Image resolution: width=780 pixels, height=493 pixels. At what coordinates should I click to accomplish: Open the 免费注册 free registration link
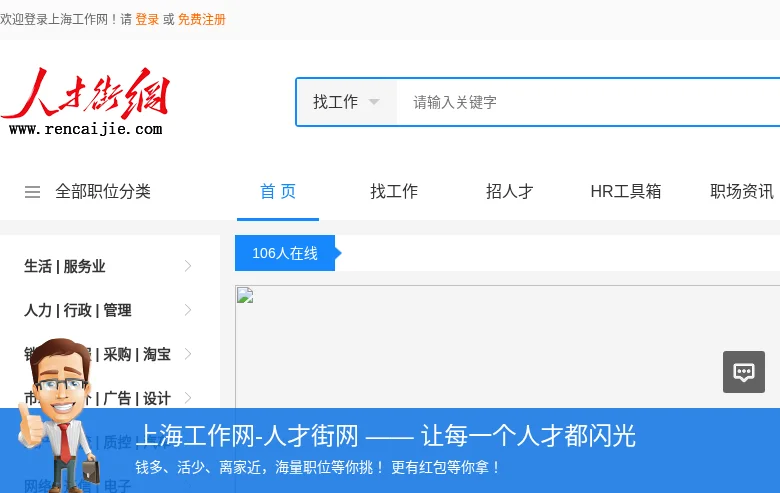coord(202,20)
